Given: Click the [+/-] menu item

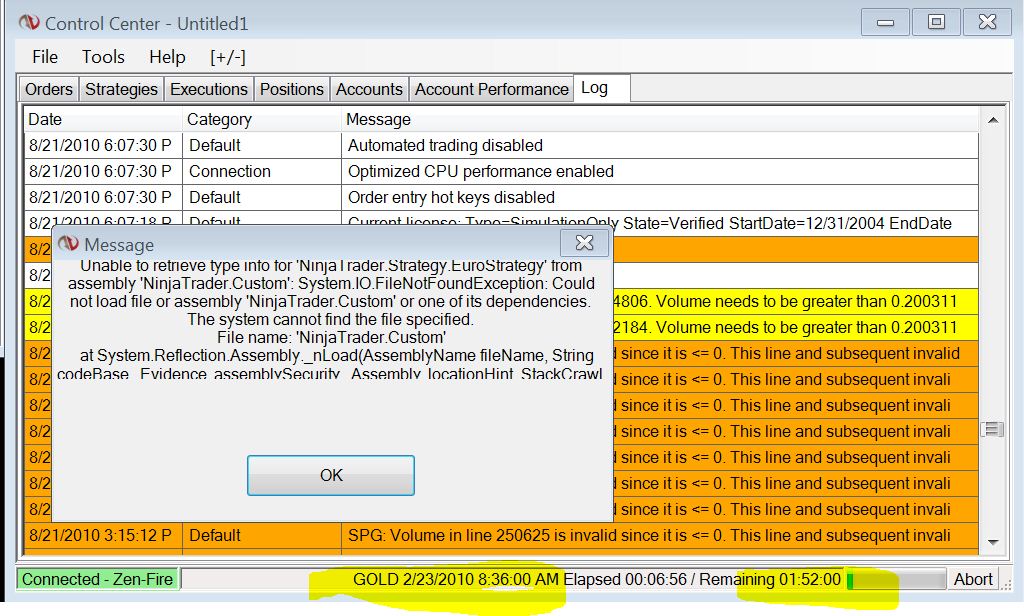Looking at the screenshot, I should point(228,57).
